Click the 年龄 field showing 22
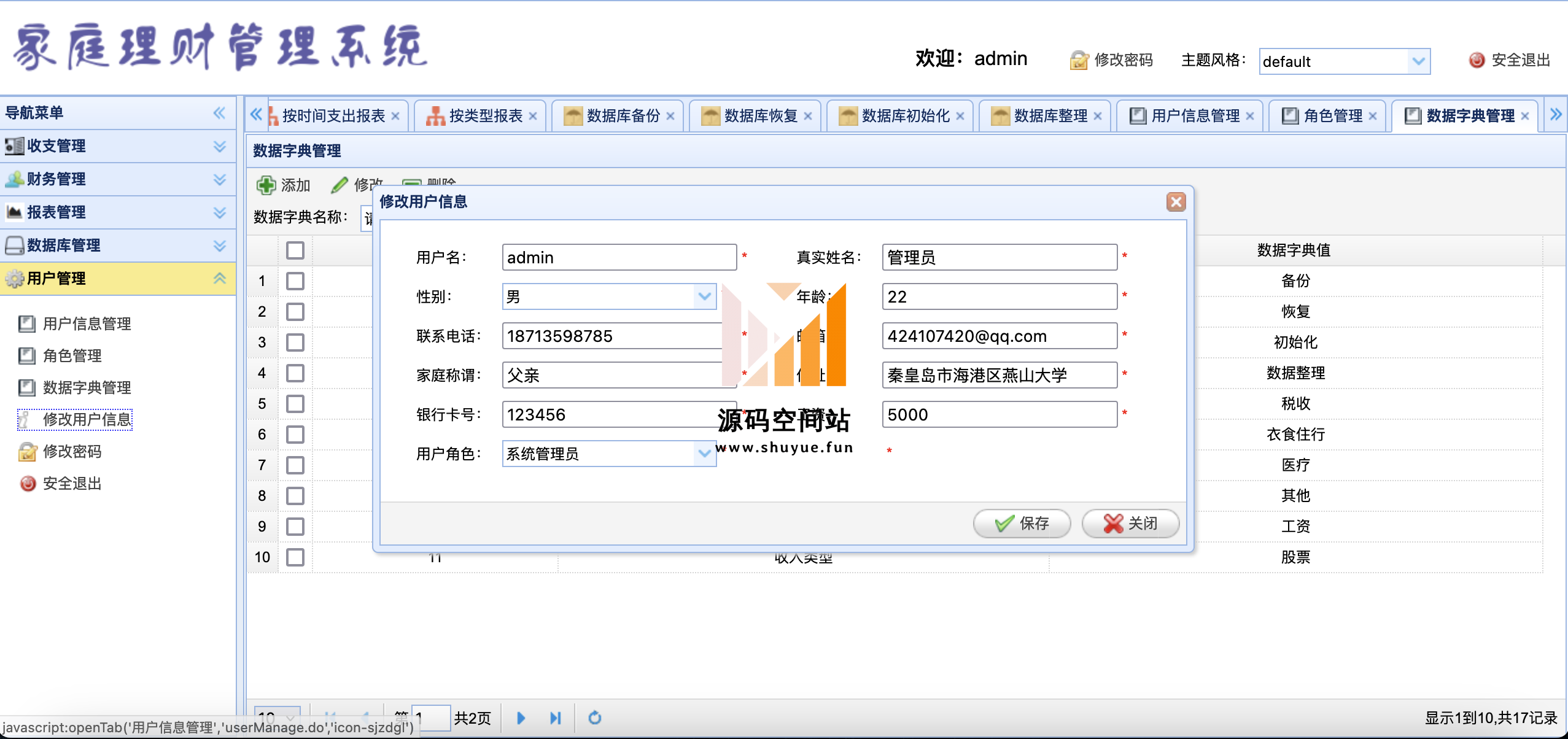 [x=999, y=296]
